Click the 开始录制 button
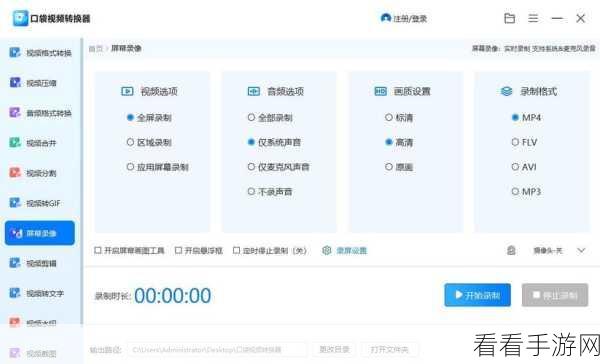This screenshot has width=600, height=364. (477, 295)
